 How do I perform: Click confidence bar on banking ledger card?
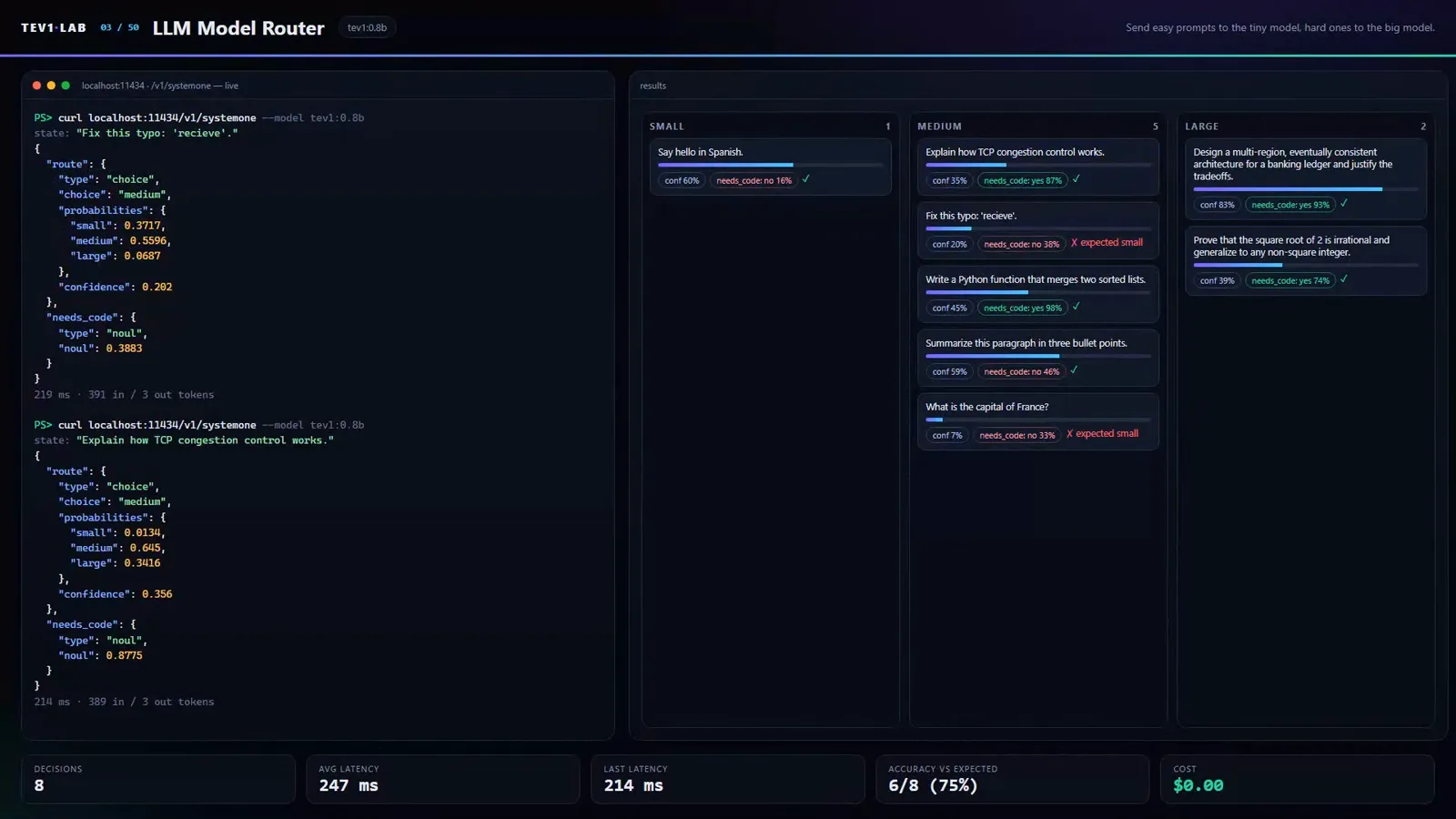click(x=1306, y=189)
